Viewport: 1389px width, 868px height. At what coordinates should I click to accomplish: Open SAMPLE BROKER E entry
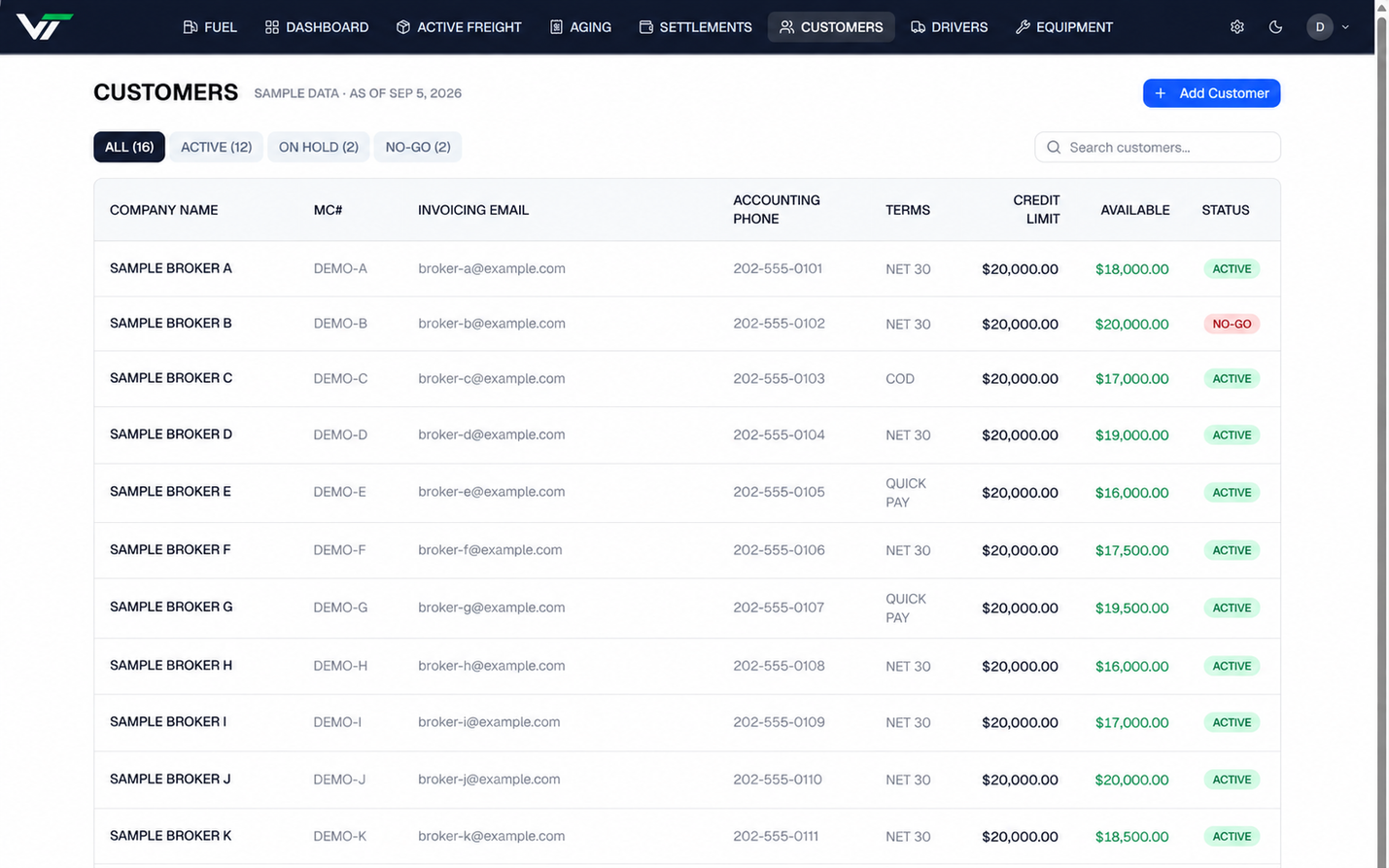pyautogui.click(x=686, y=493)
